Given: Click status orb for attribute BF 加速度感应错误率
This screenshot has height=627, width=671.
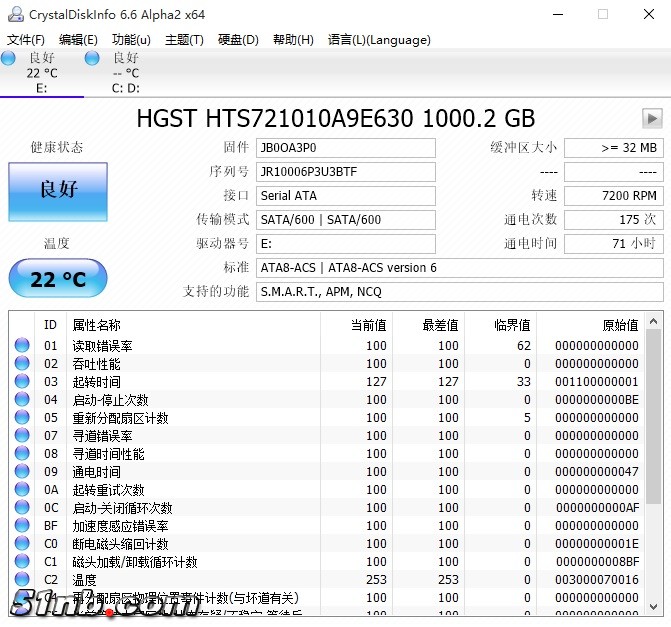Looking at the screenshot, I should pyautogui.click(x=22, y=525).
